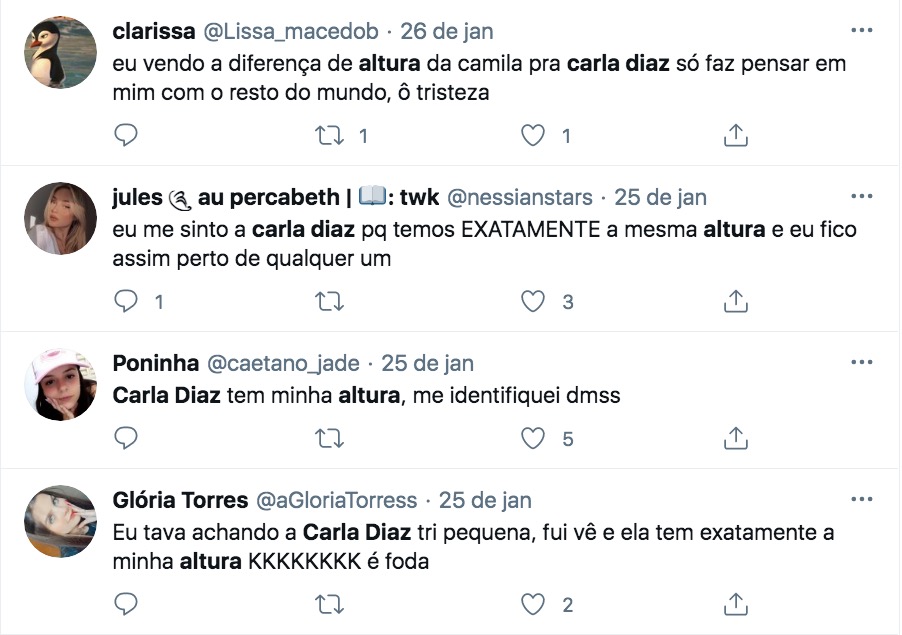The height and width of the screenshot is (635, 902).
Task: Visit Glória Torres' profile name link
Action: [x=179, y=499]
